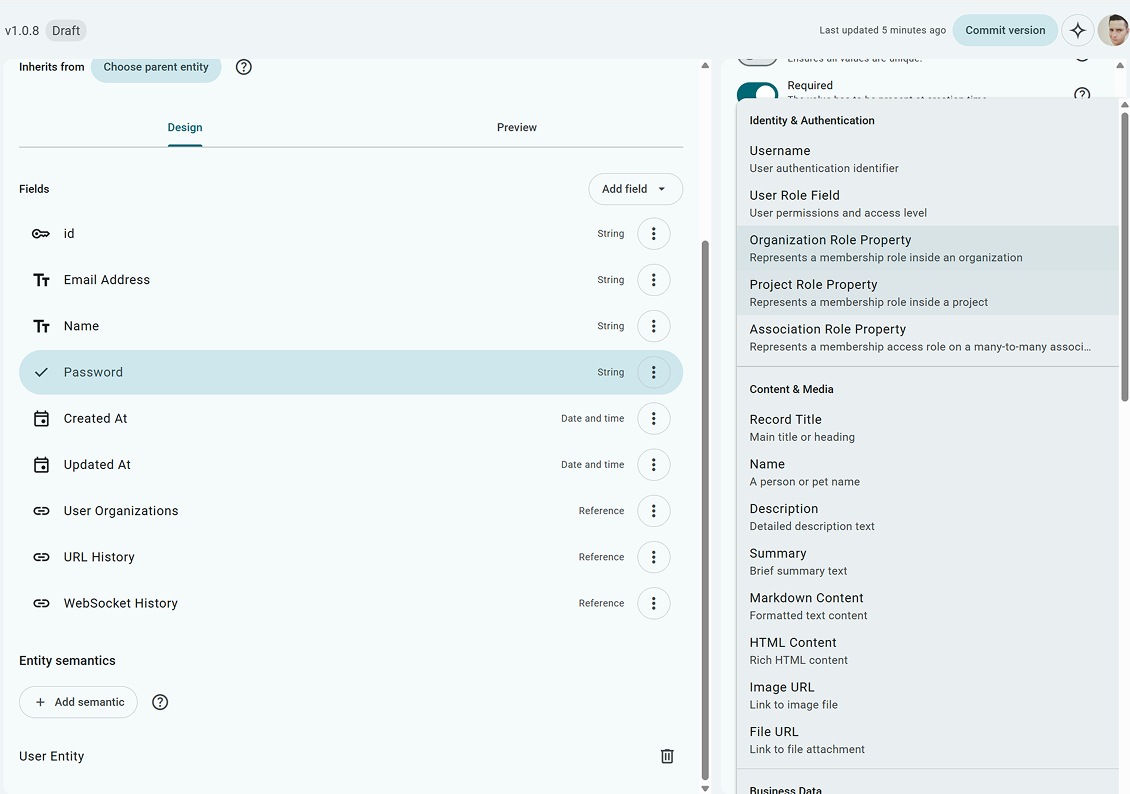Click the User Entity semantic label
This screenshot has width=1130, height=794.
coord(52,756)
